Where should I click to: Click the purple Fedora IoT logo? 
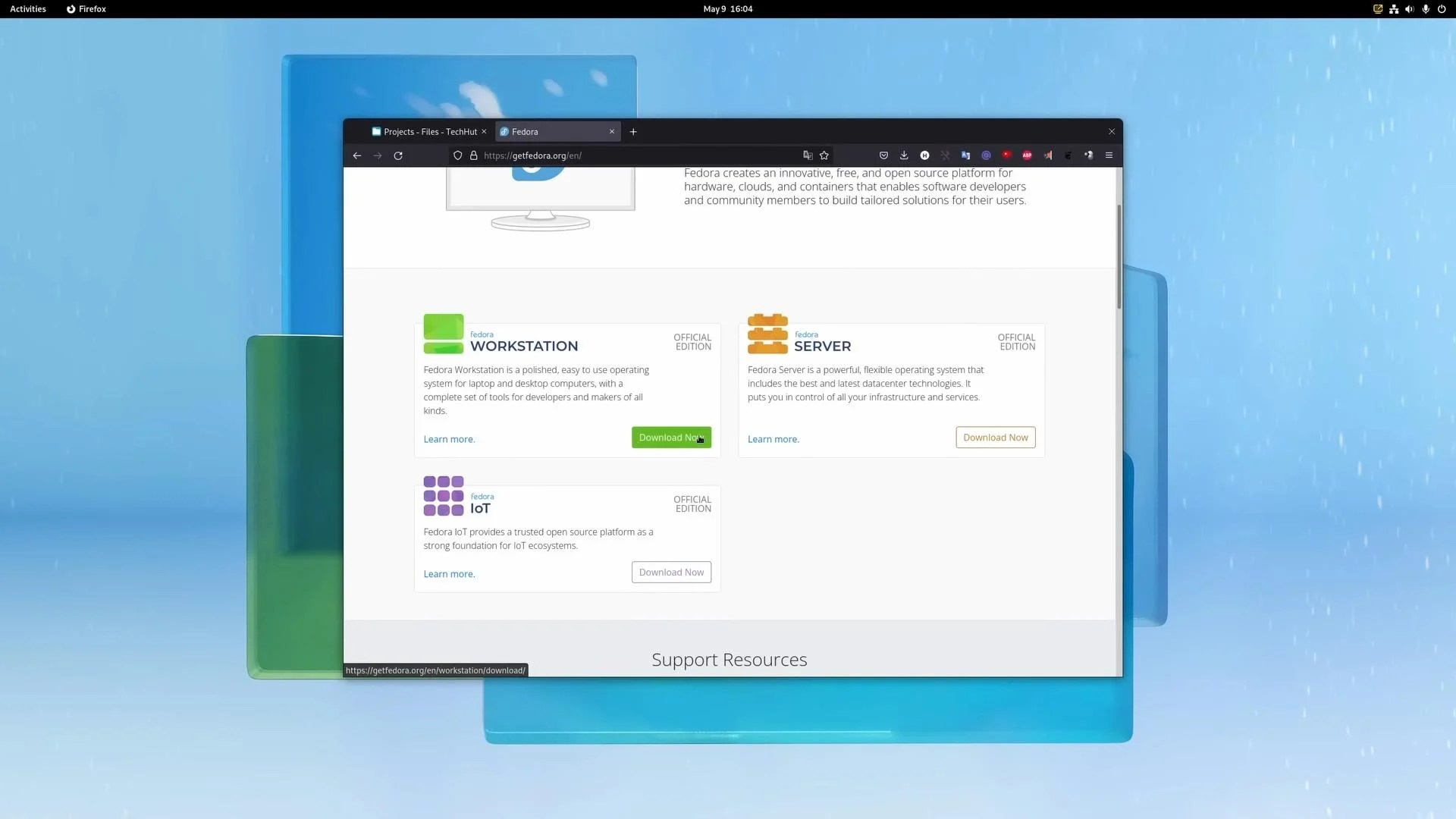pyautogui.click(x=443, y=496)
